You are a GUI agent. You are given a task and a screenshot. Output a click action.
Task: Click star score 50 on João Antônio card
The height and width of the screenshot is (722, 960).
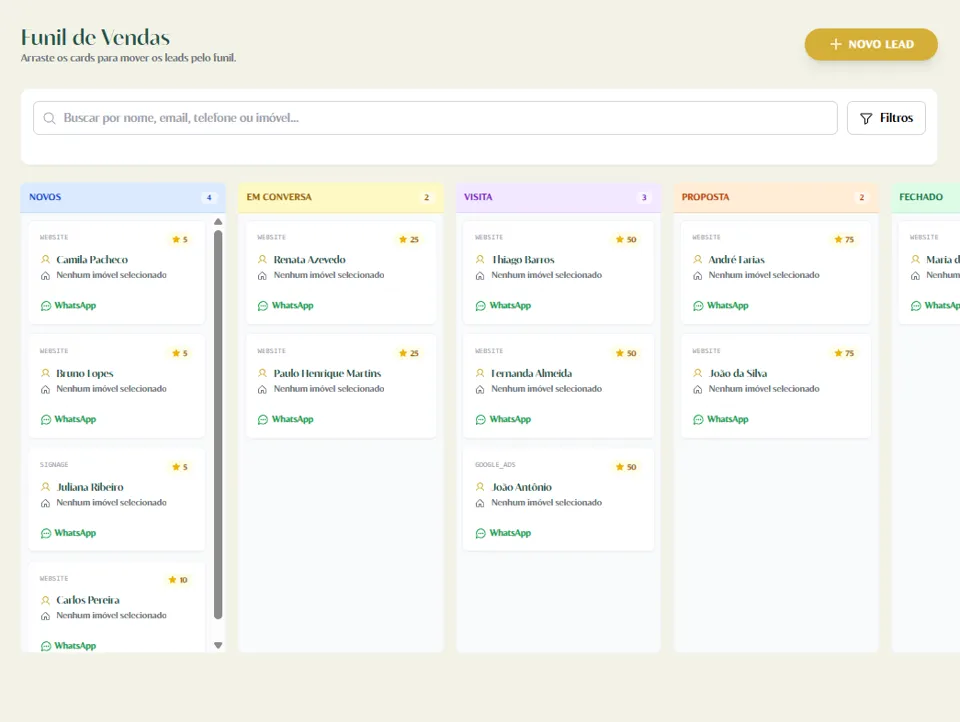click(626, 467)
